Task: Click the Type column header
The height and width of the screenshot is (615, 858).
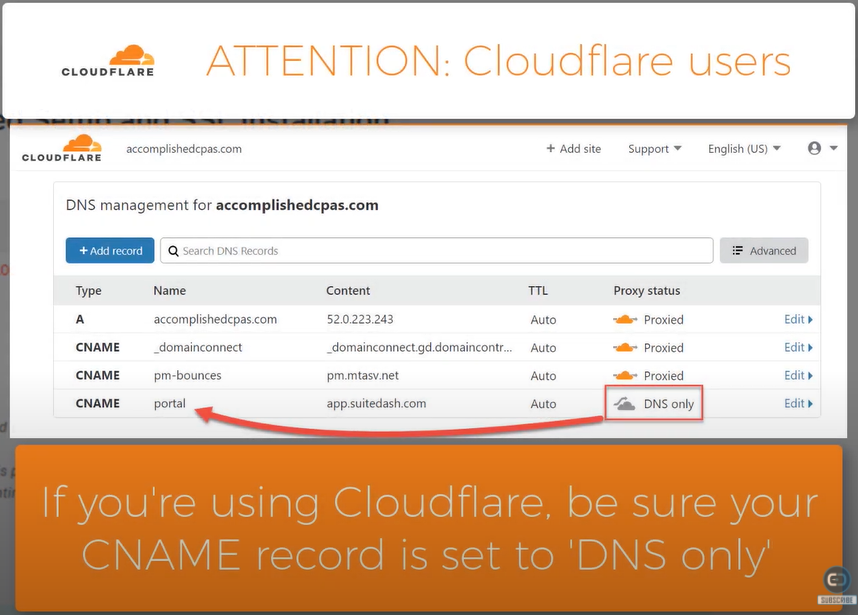Action: (x=89, y=291)
